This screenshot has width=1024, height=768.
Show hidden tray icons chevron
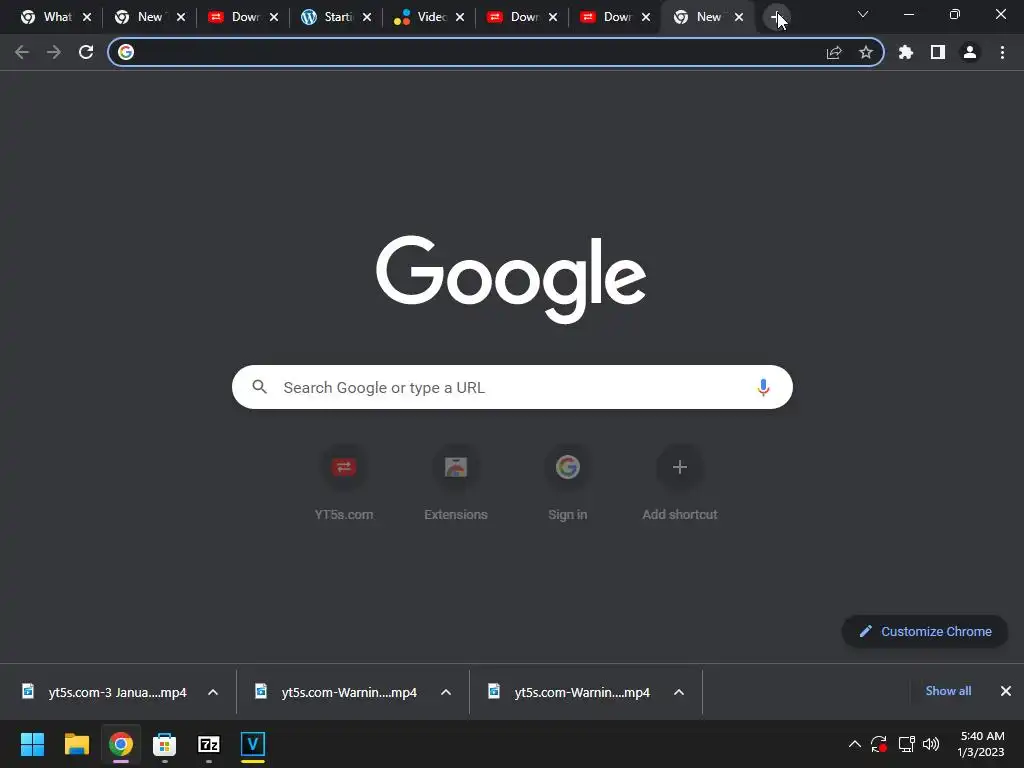click(x=854, y=744)
